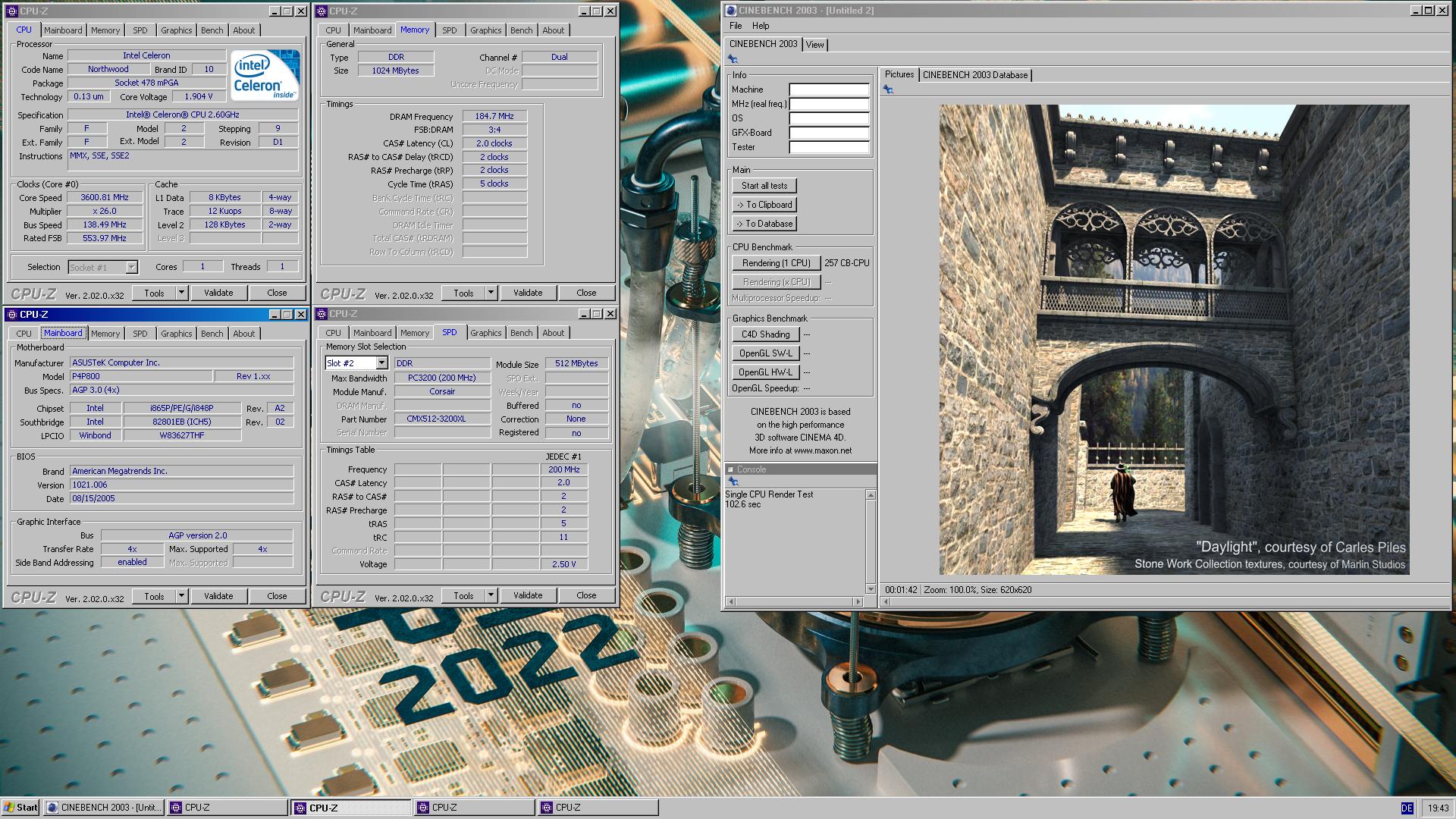The image size is (1456, 819).
Task: Focus the Tester info field
Action: [829, 147]
